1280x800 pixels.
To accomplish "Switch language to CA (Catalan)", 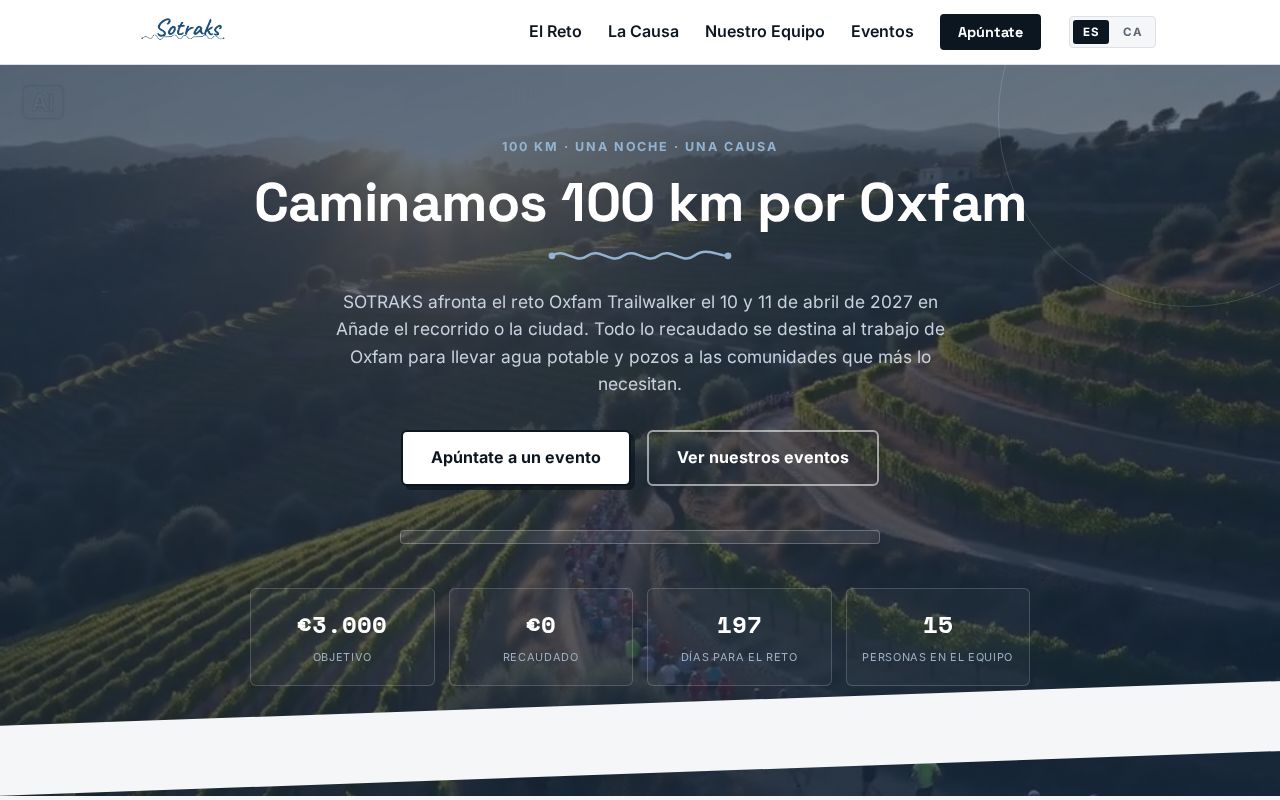I will pyautogui.click(x=1132, y=32).
